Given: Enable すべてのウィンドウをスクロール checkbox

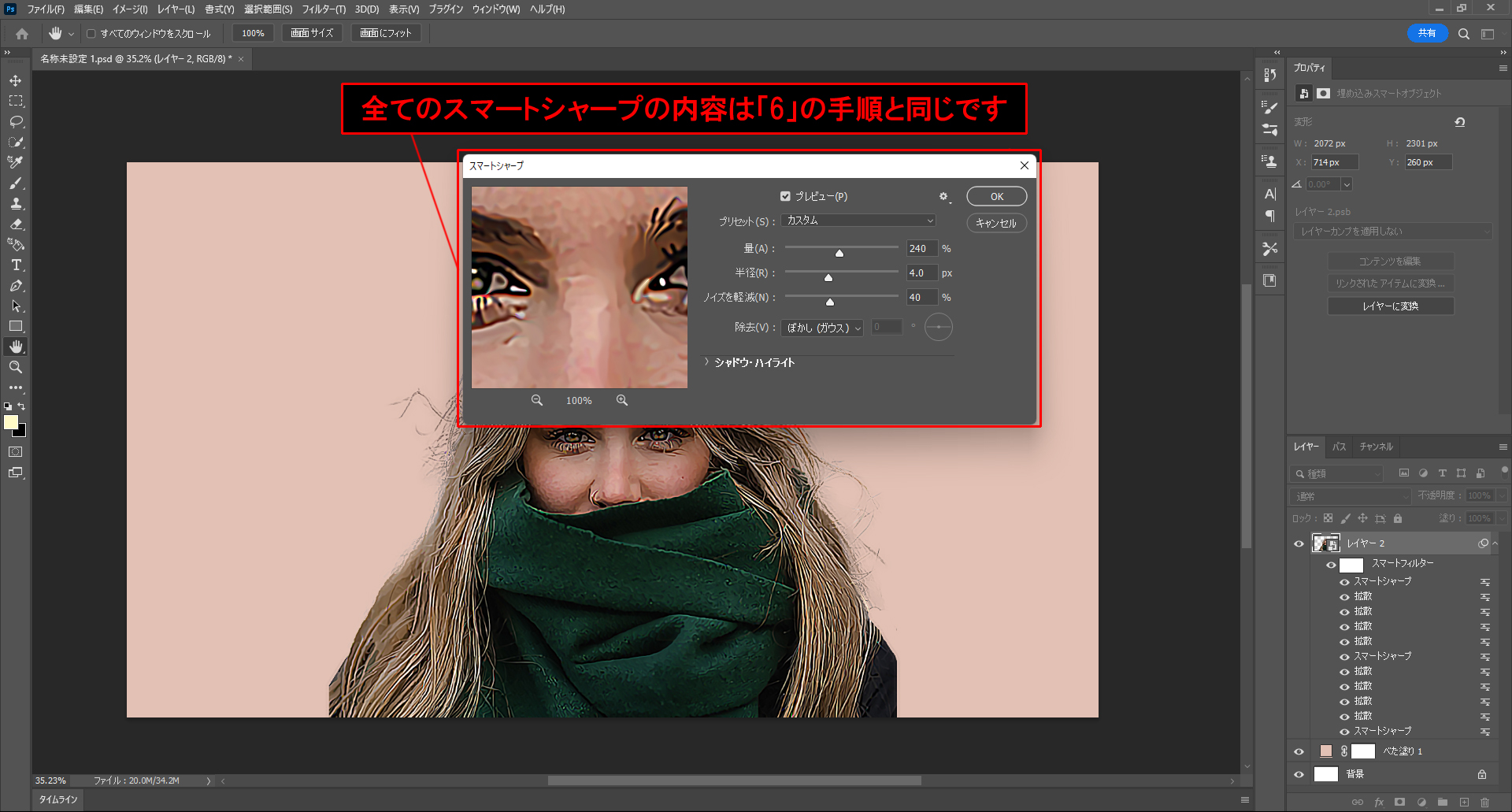Looking at the screenshot, I should (91, 34).
